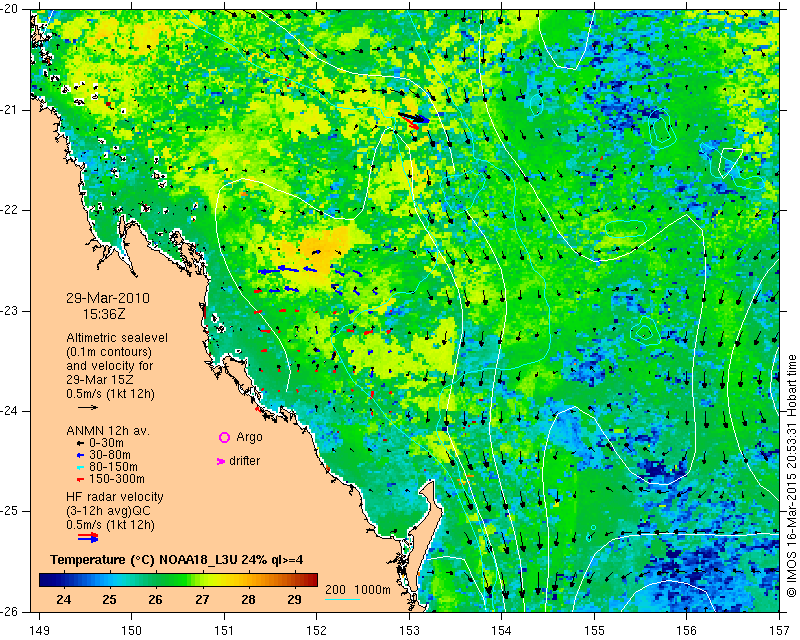The height and width of the screenshot is (640, 800).
Task: Click the time label 15:36Z
Action: (x=104, y=314)
